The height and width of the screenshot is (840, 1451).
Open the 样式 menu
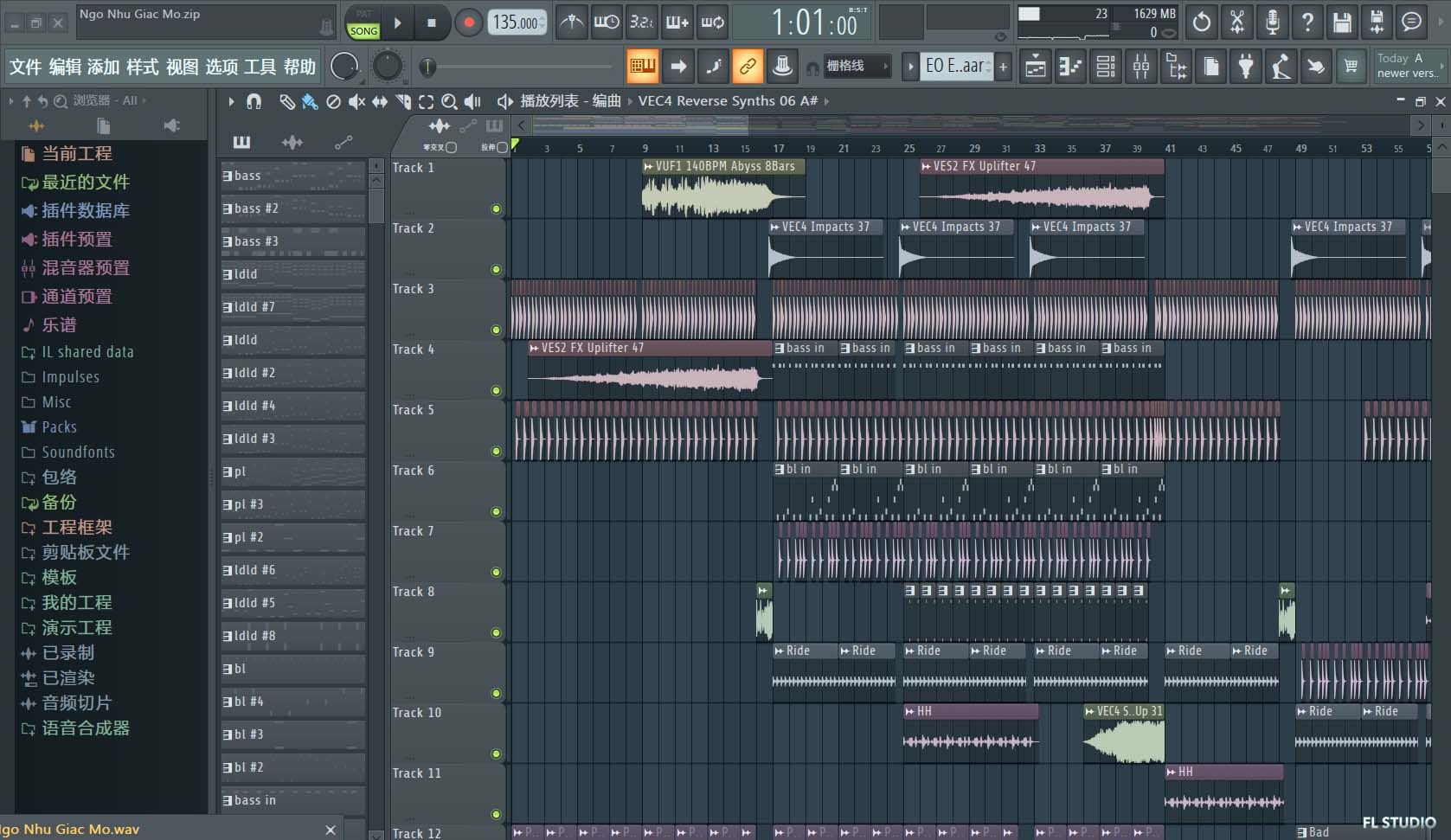coord(142,67)
